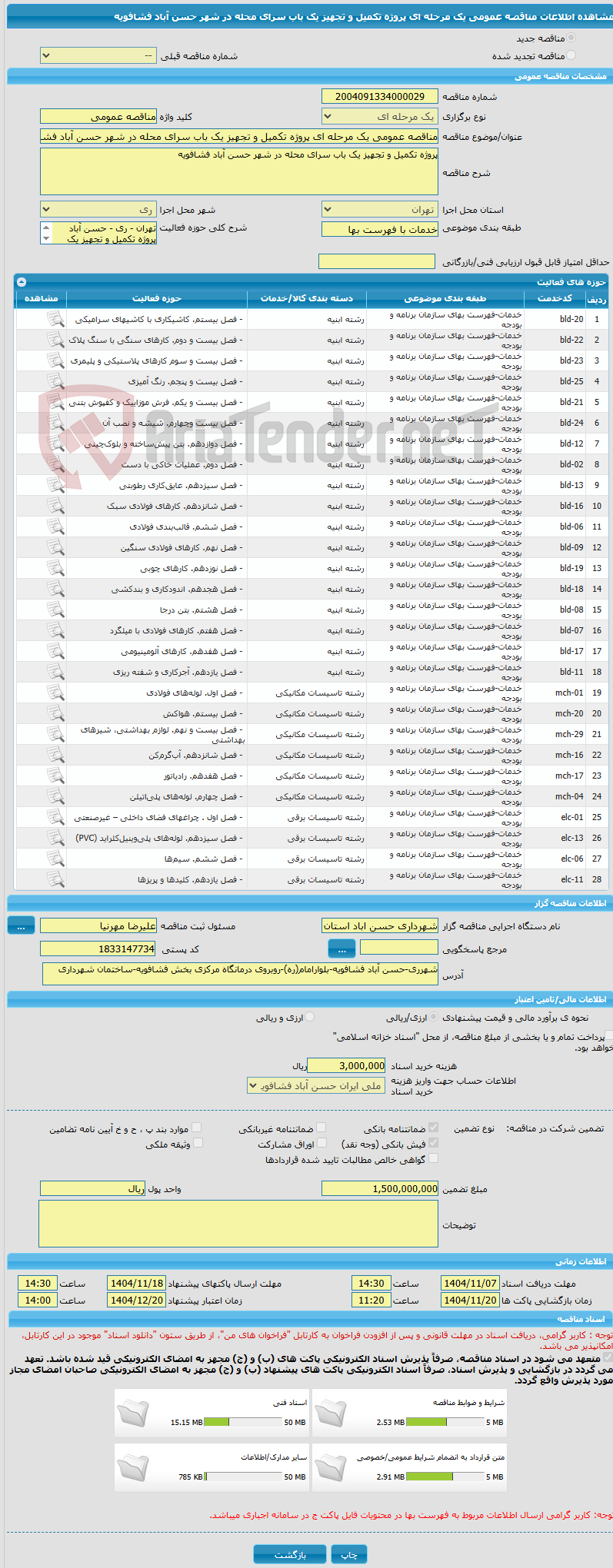Image resolution: width=613 pixels, height=1568 pixels.
Task: Click the مبلغ تضمین amount field
Action: [380, 1188]
